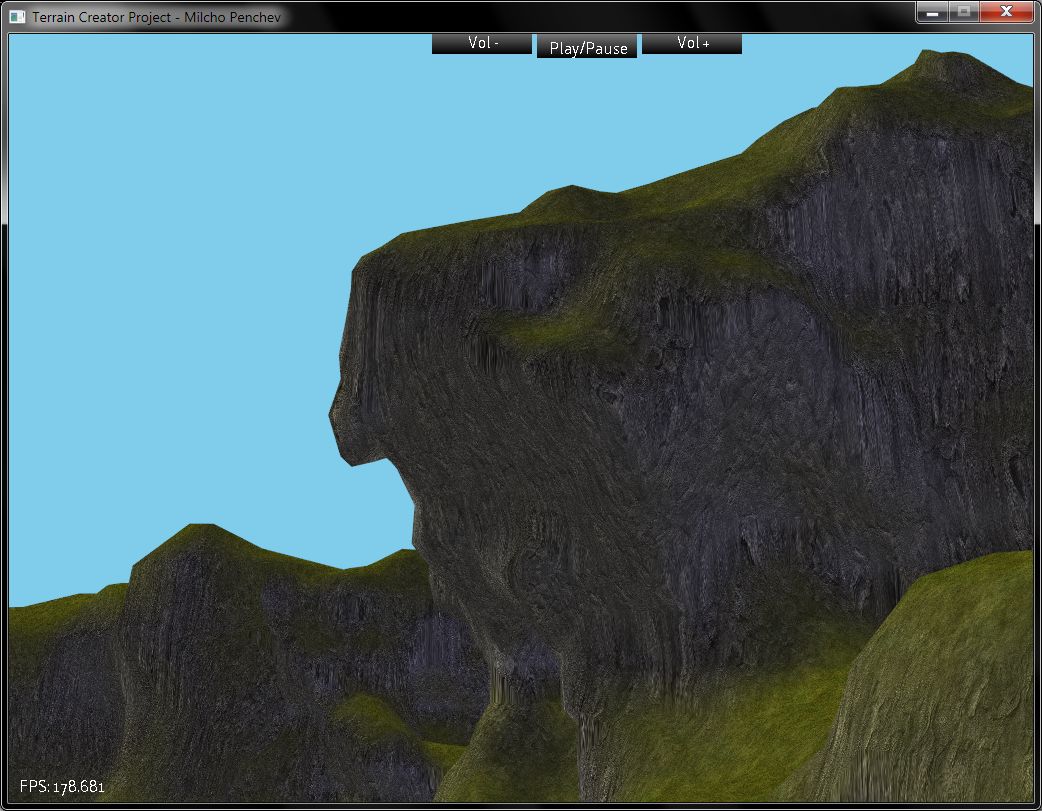Click the Terrain Creator window title icon
Viewport: 1042px width, 811px height.
(17, 17)
